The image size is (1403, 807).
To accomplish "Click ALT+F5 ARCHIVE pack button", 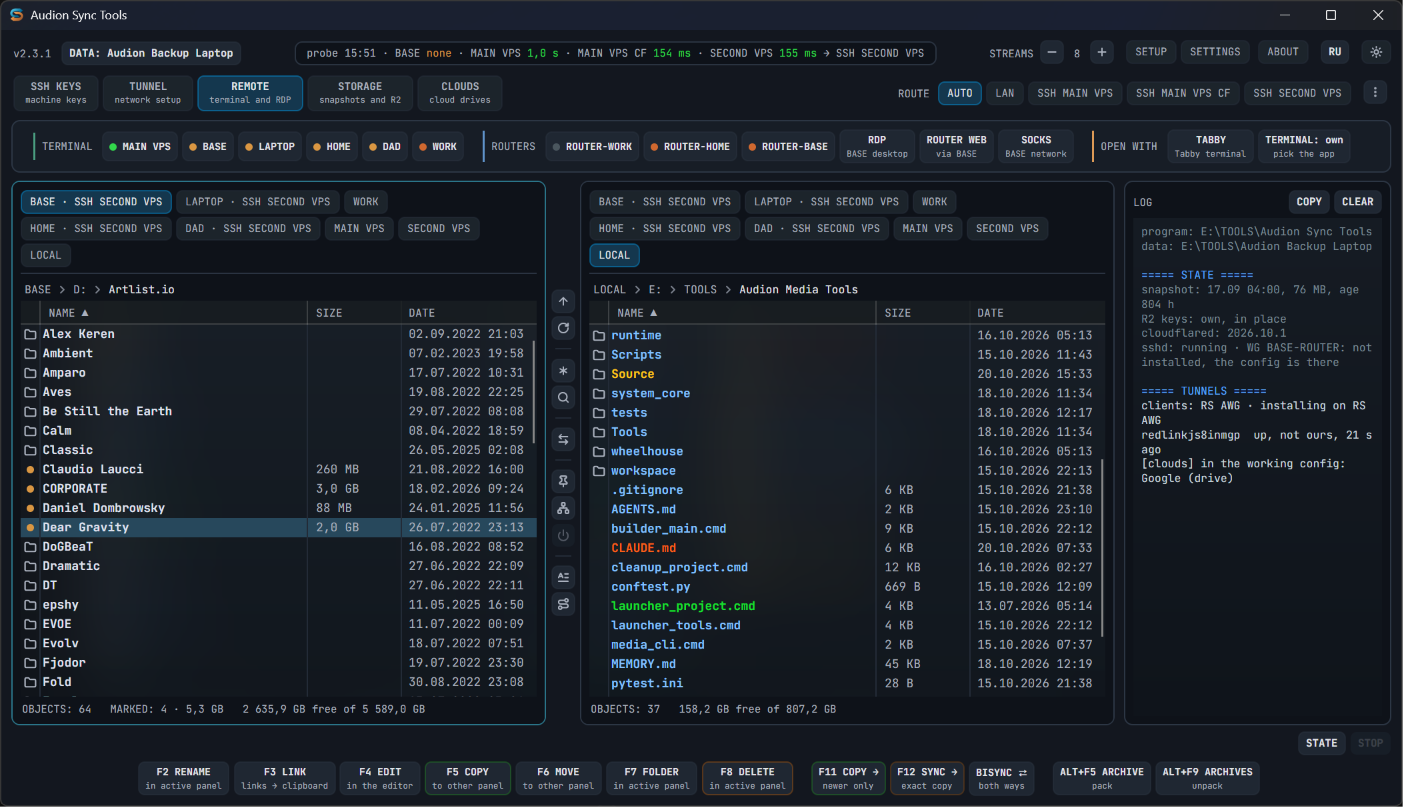I will [1102, 778].
